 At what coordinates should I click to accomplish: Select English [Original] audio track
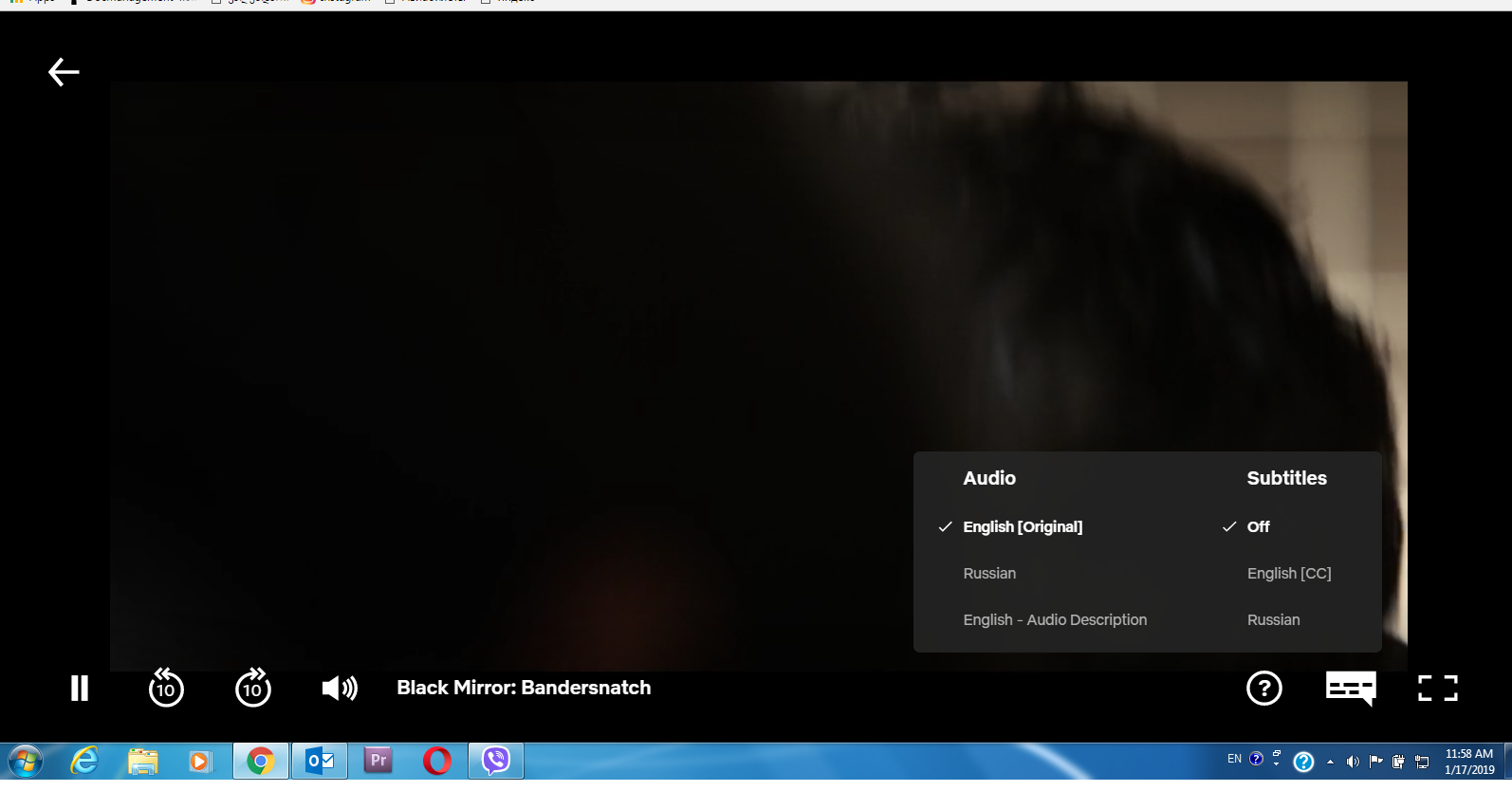(1023, 527)
